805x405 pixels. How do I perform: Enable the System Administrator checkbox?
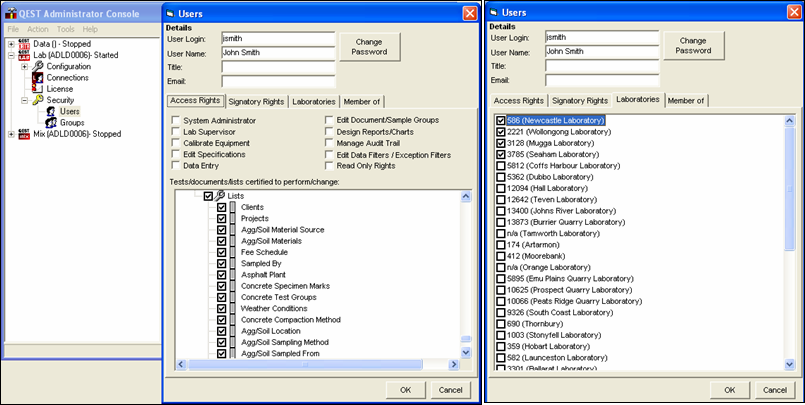[x=175, y=120]
